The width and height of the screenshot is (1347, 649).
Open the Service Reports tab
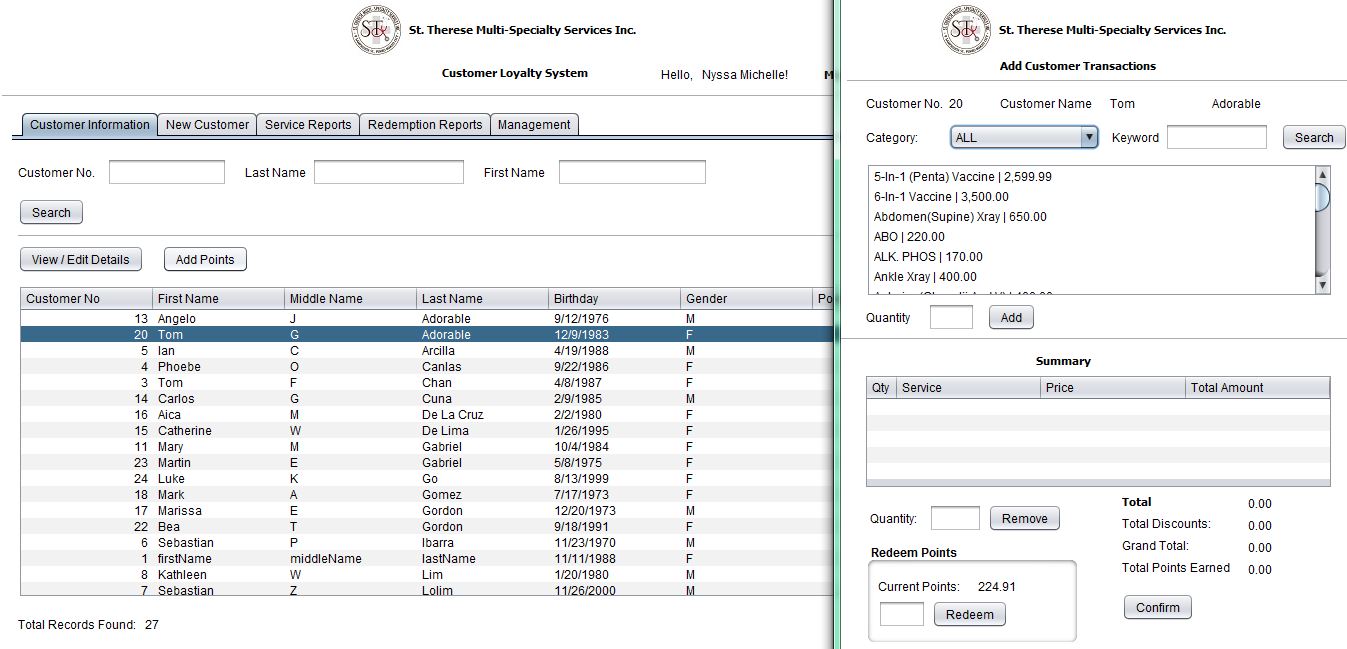click(308, 125)
